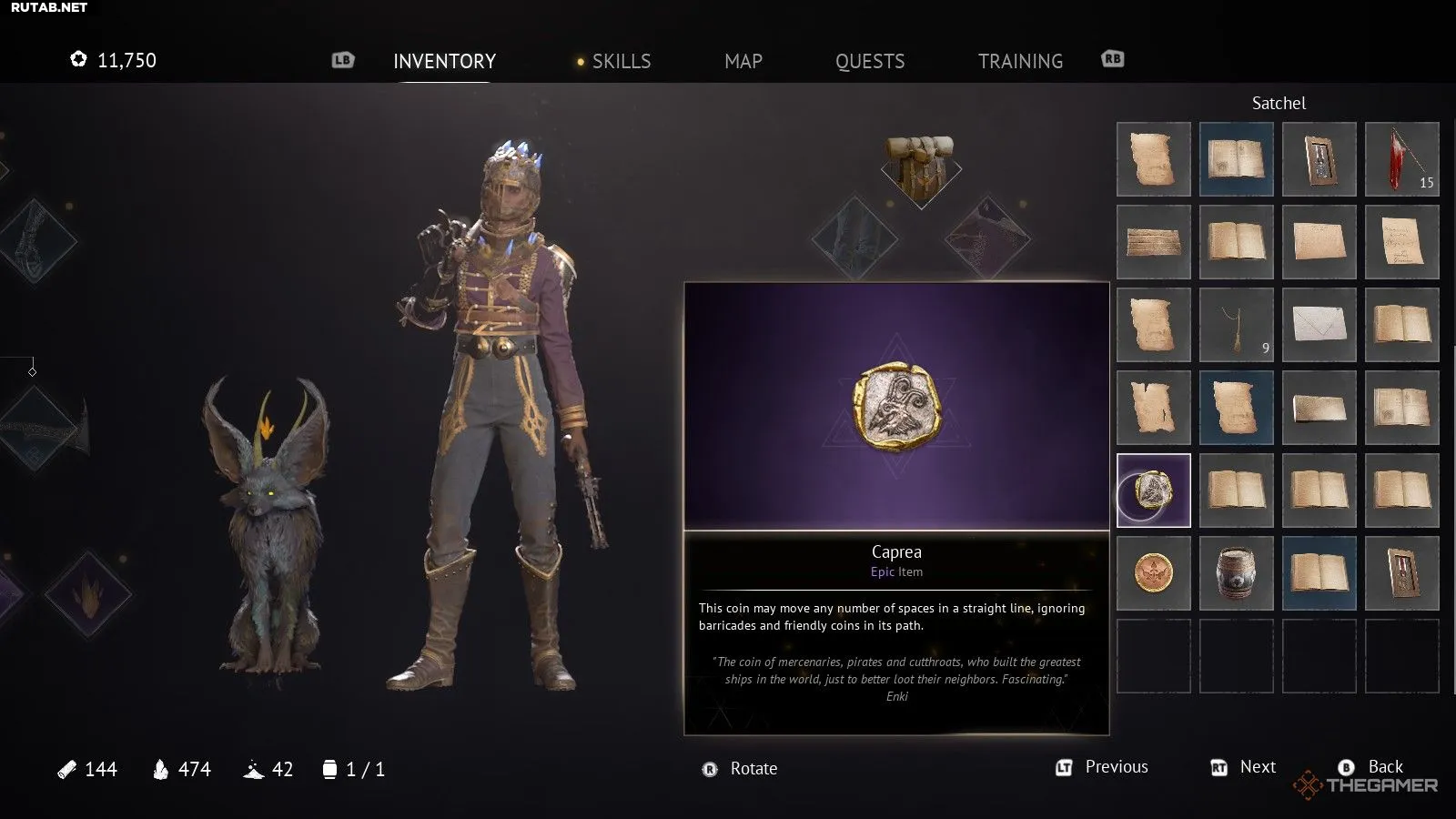
Task: Select the thin wand item with count 9
Action: click(1236, 325)
